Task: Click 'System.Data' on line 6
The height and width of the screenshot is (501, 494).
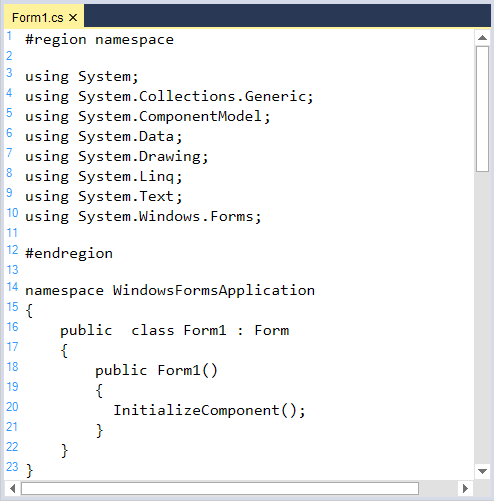Action: (126, 136)
